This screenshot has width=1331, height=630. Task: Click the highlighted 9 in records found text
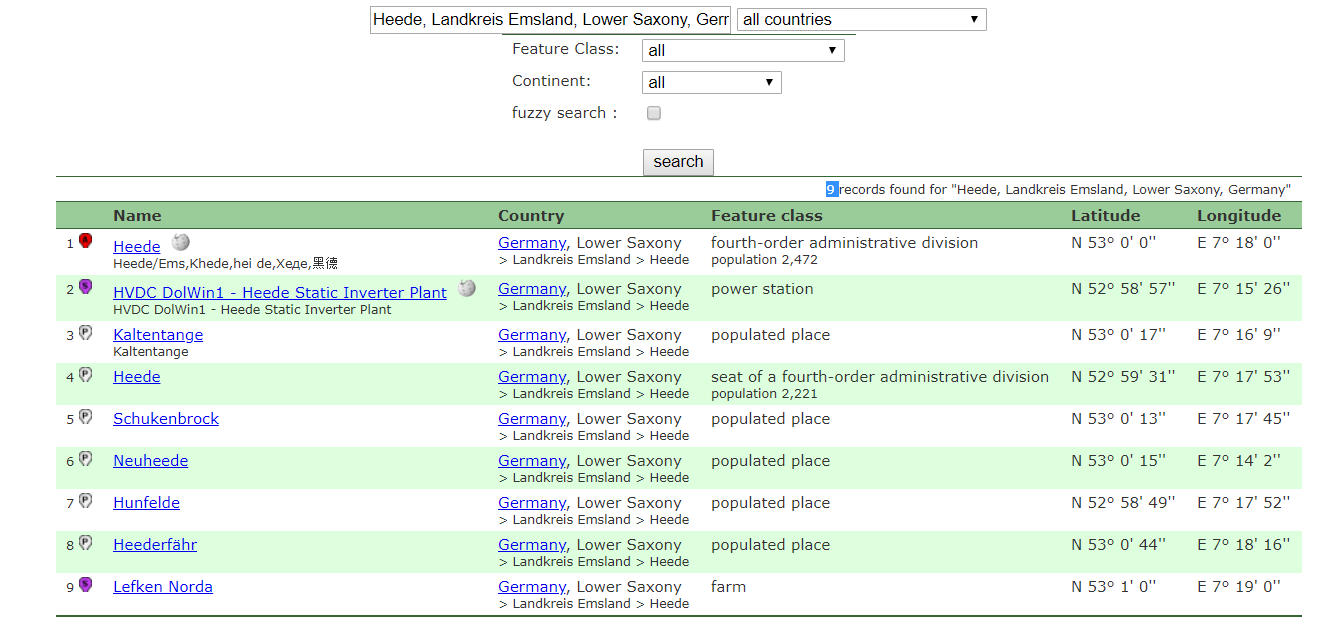click(x=831, y=189)
